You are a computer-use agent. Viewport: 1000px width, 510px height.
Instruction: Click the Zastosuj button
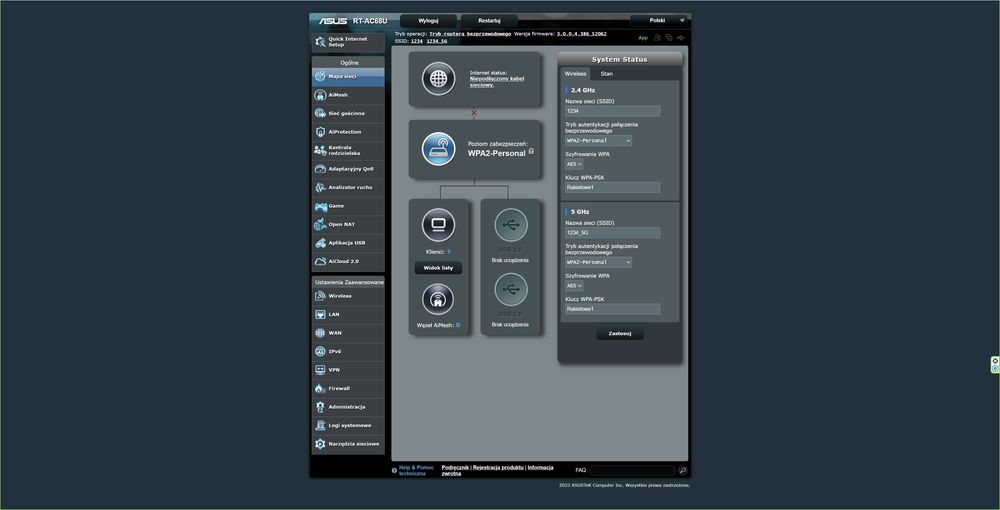tap(620, 333)
